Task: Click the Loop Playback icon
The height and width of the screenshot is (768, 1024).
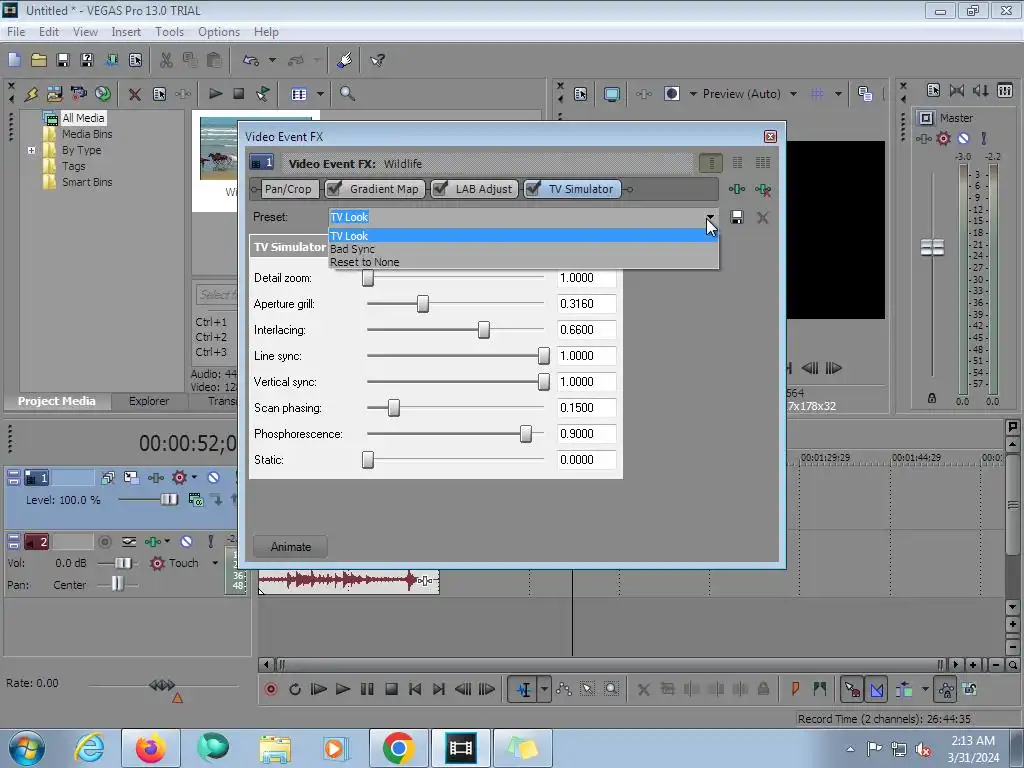Action: coord(295,689)
